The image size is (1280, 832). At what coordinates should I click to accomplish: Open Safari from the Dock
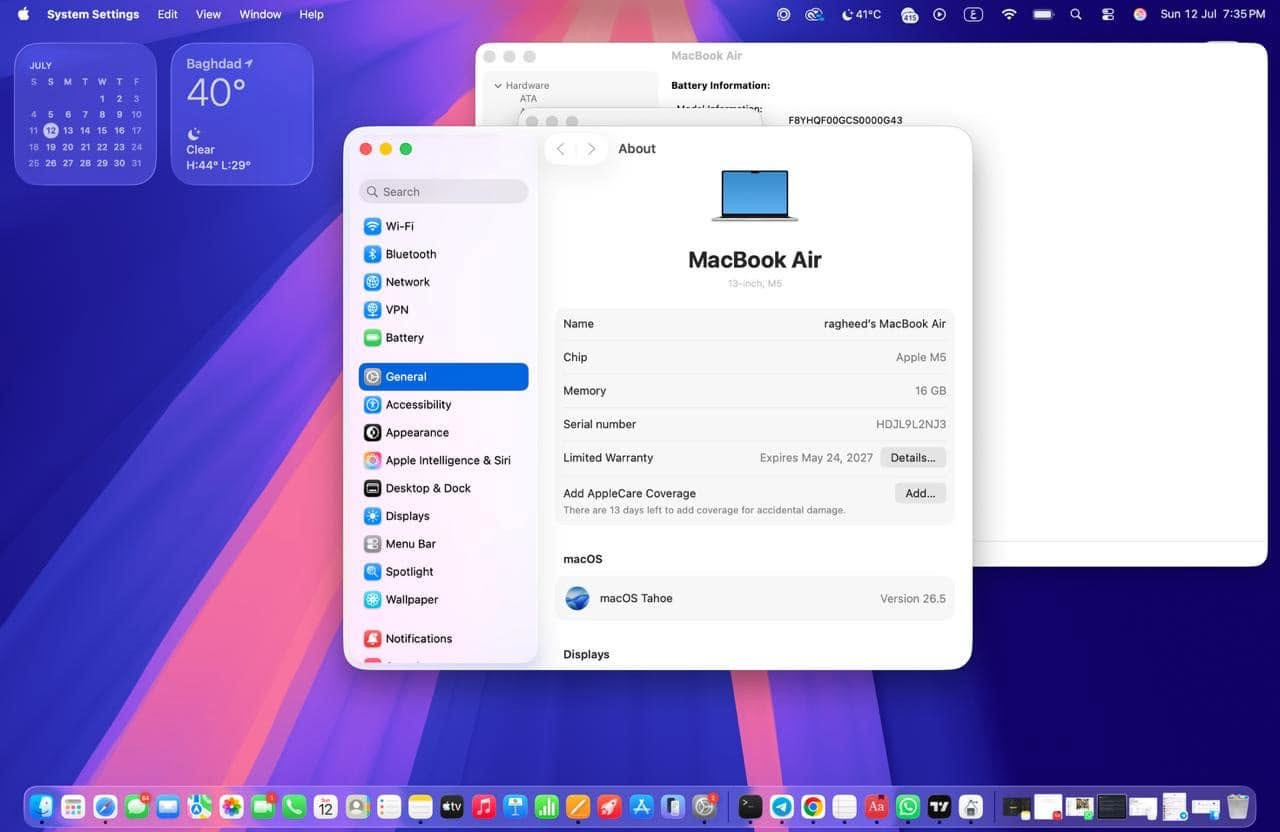[105, 807]
